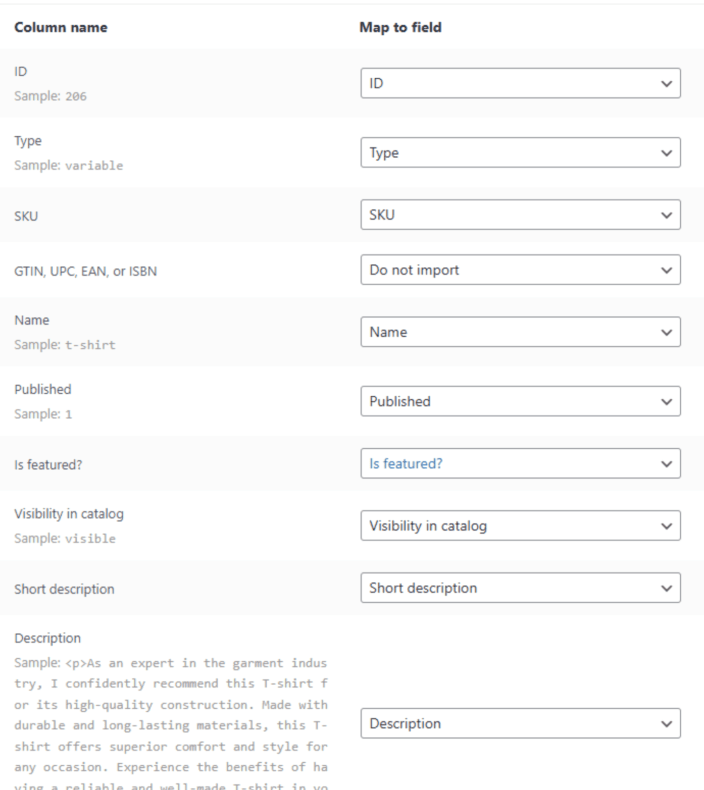Click the 'Sample: variable' text under Type

pos(69,165)
